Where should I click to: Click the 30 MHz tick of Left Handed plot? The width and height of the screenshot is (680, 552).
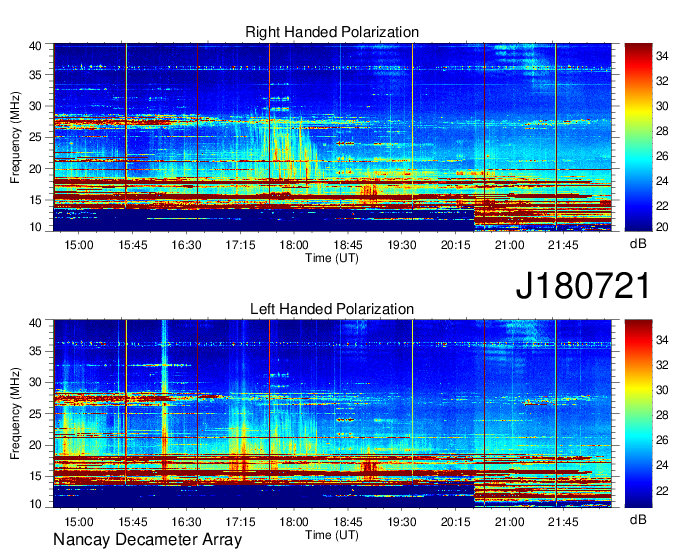point(36,382)
